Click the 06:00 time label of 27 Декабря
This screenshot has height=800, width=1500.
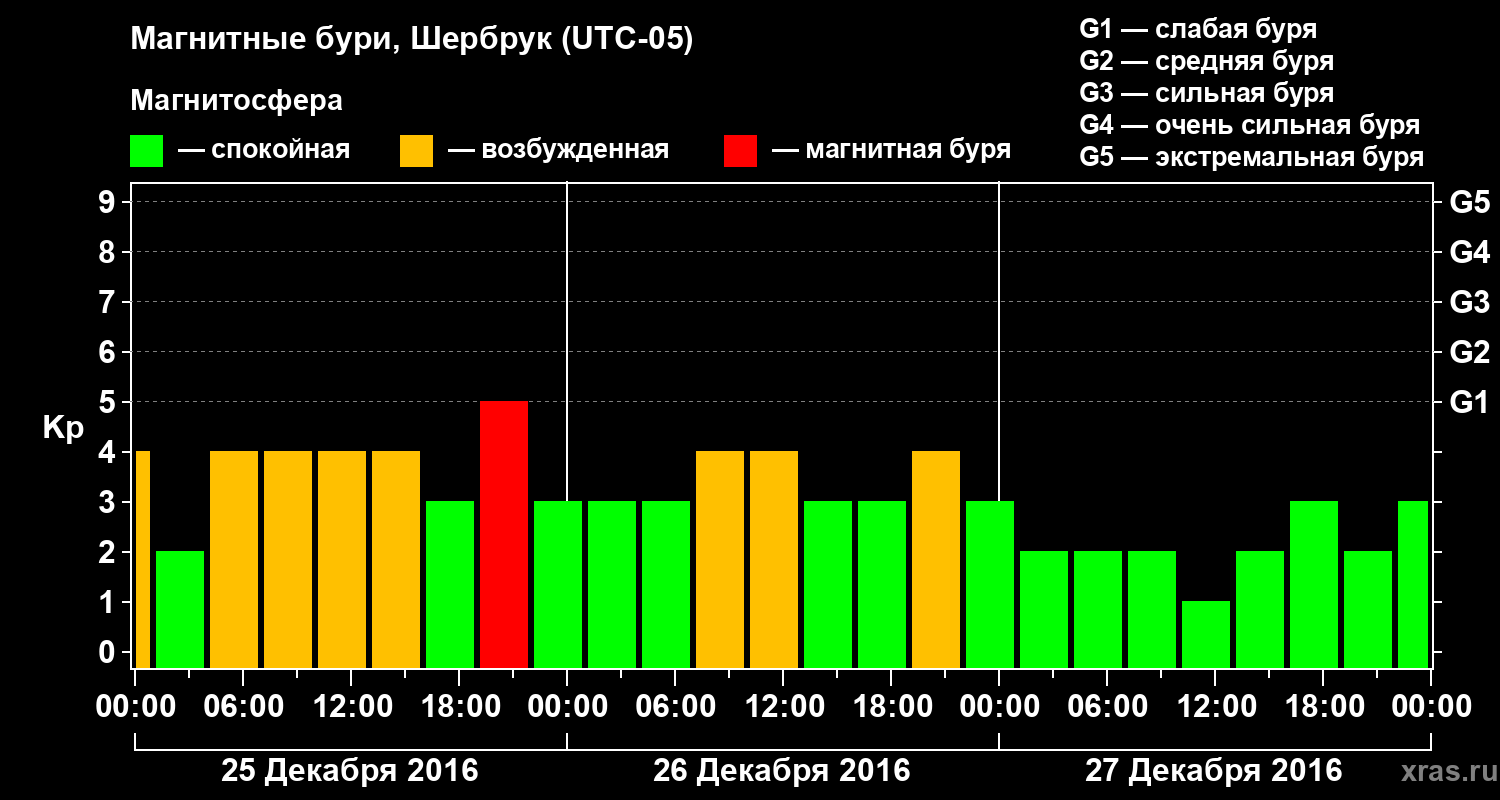click(x=1106, y=707)
